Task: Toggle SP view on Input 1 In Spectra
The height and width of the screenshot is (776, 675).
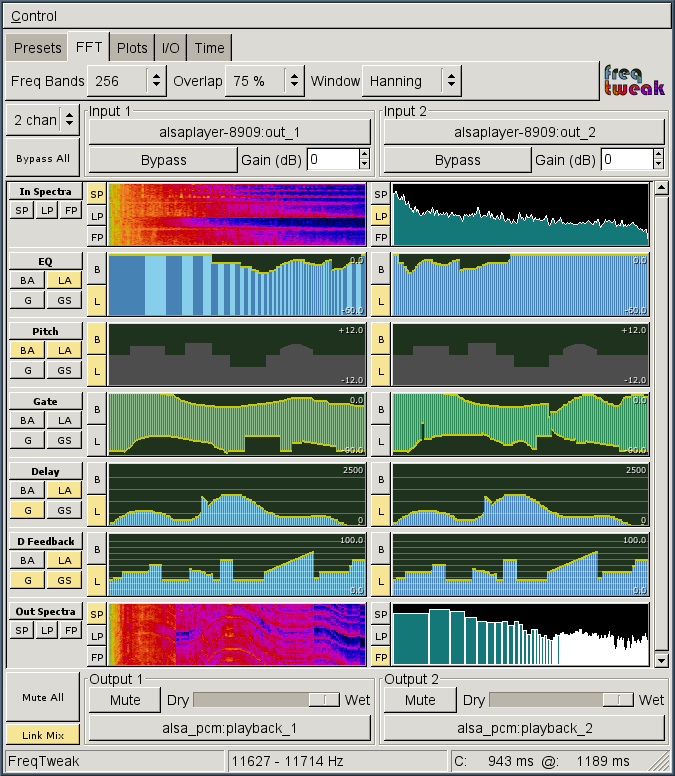Action: [97, 194]
